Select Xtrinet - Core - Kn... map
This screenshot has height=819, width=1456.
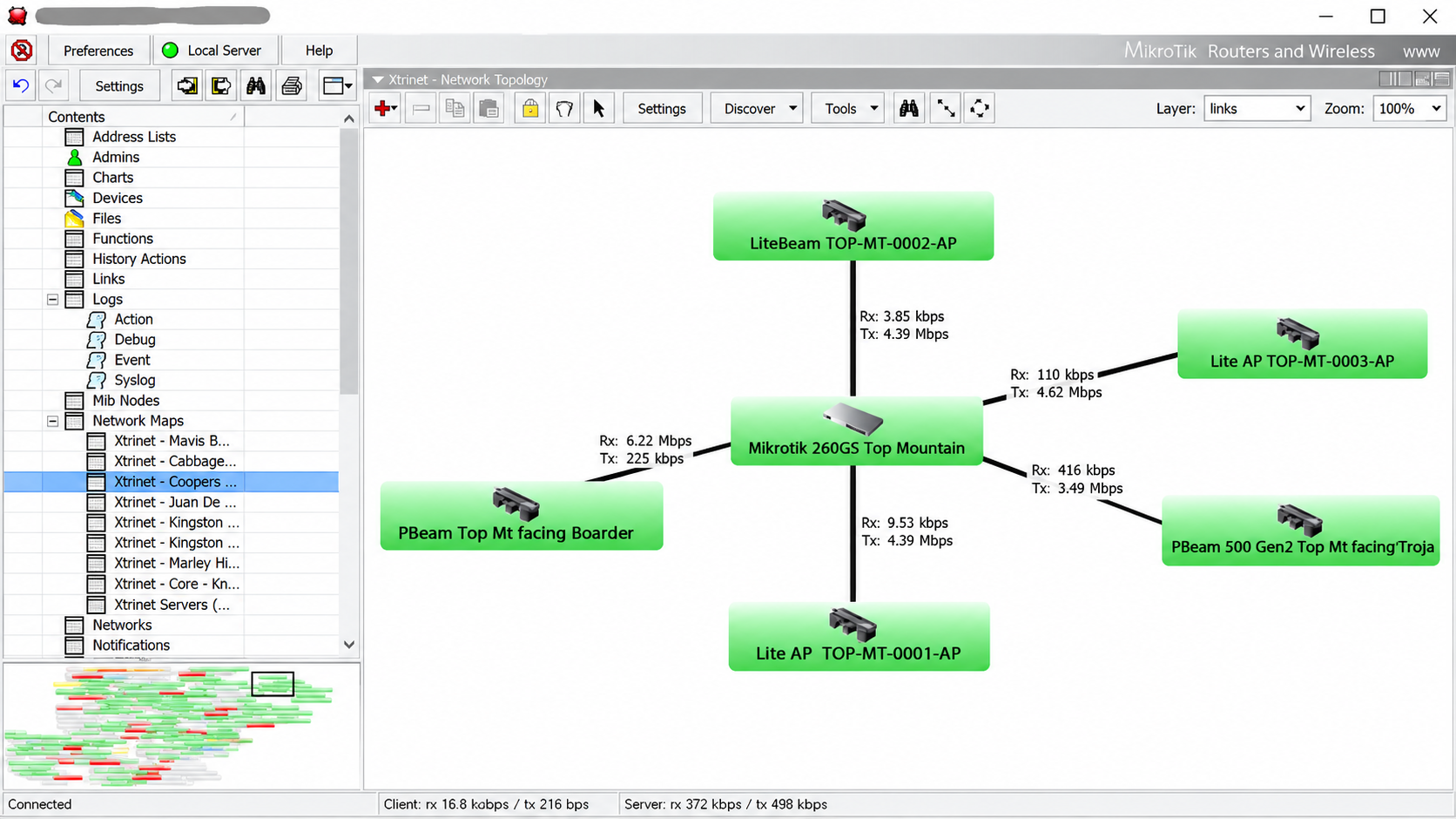[177, 584]
